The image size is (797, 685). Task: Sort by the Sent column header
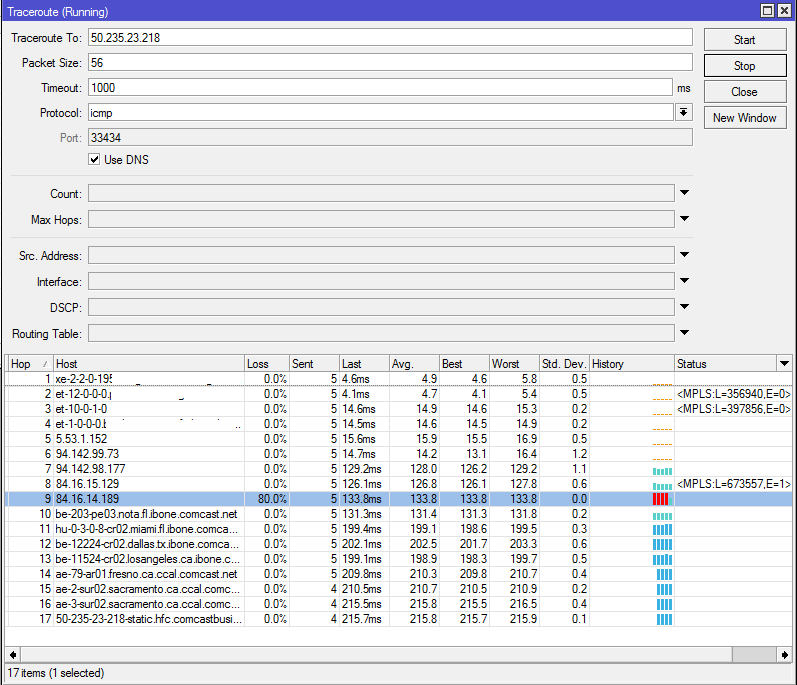pyautogui.click(x=314, y=364)
